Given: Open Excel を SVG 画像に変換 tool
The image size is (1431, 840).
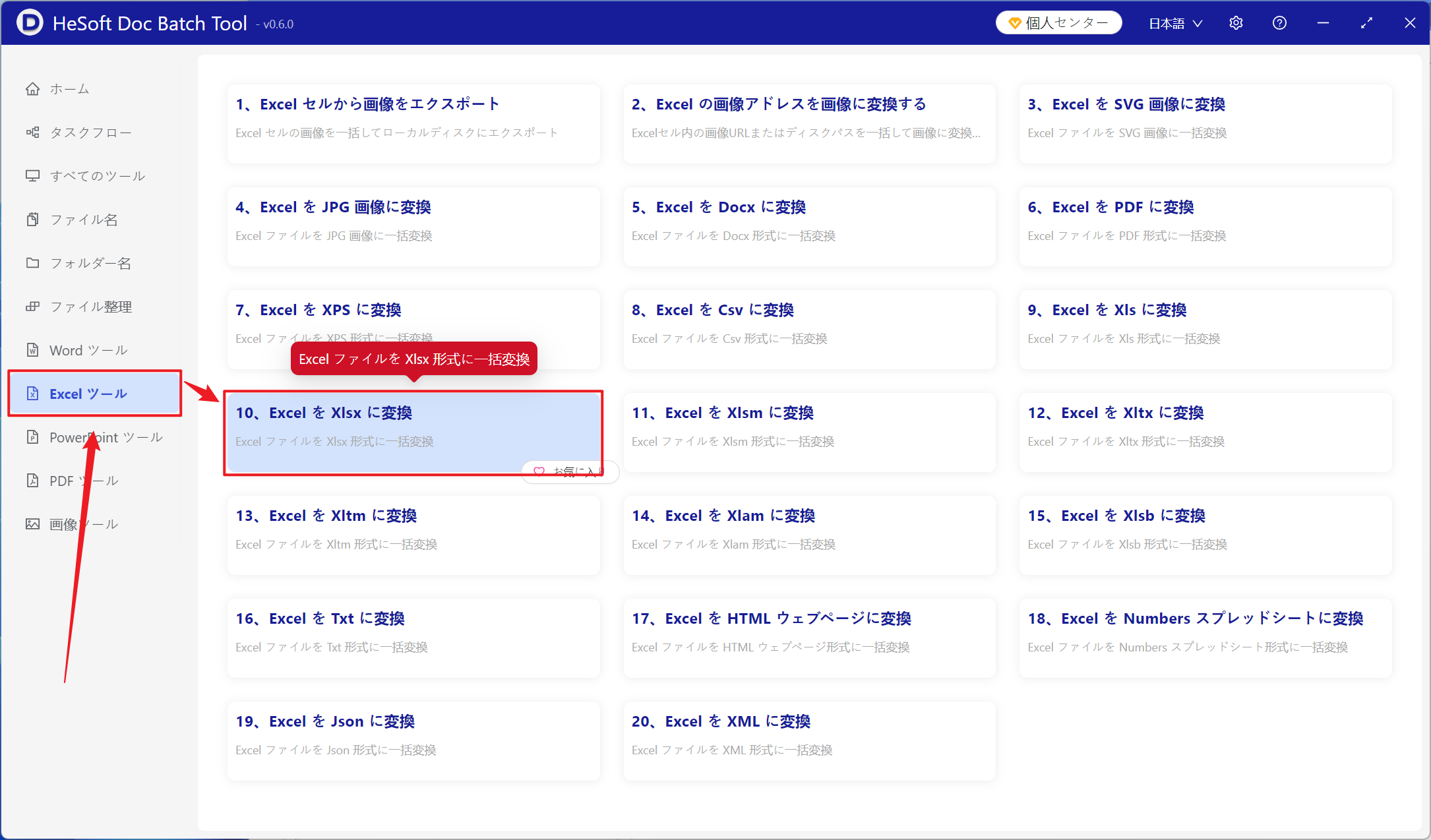Looking at the screenshot, I should 1205,123.
